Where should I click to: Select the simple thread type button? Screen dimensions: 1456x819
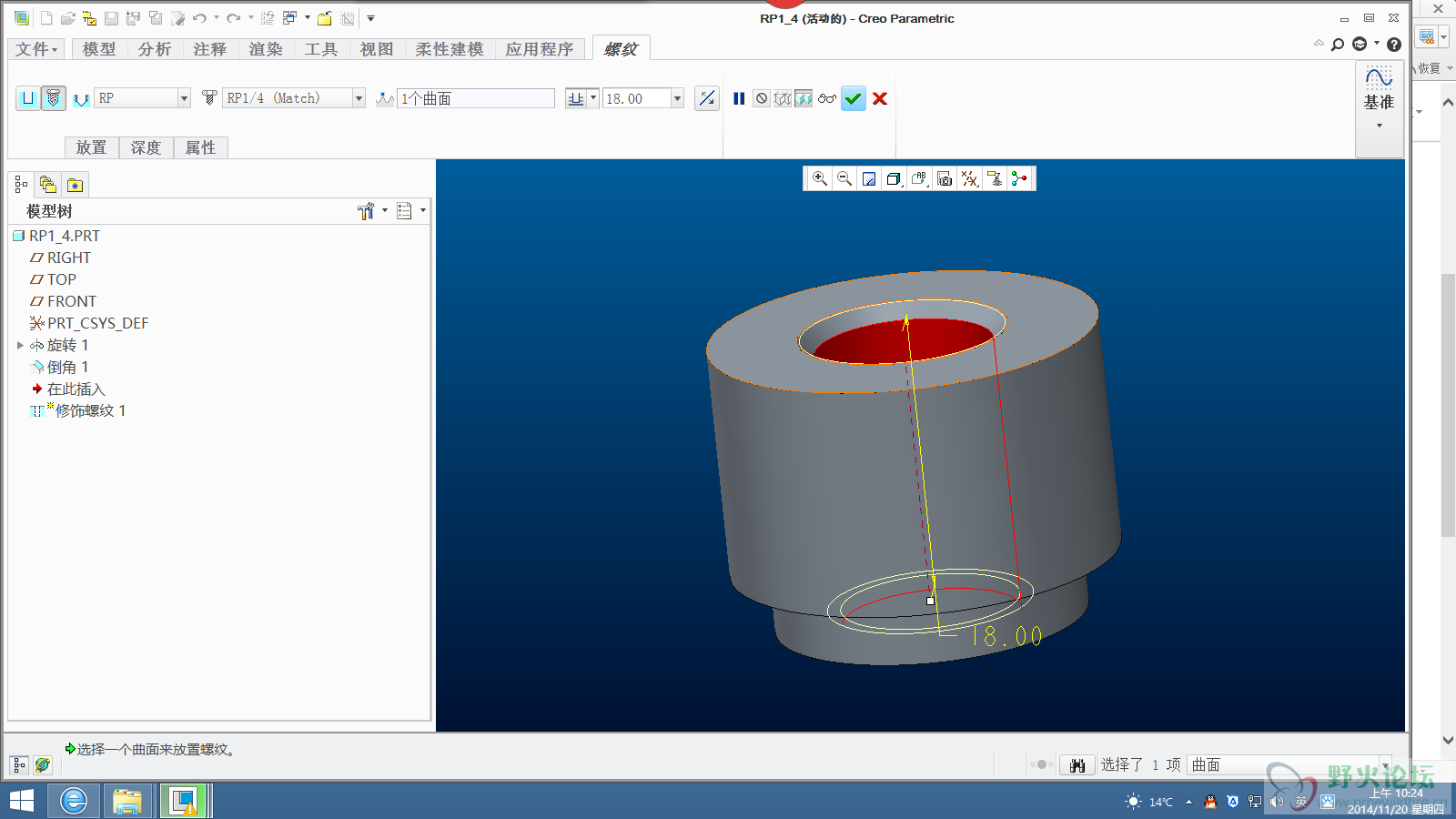pyautogui.click(x=28, y=98)
